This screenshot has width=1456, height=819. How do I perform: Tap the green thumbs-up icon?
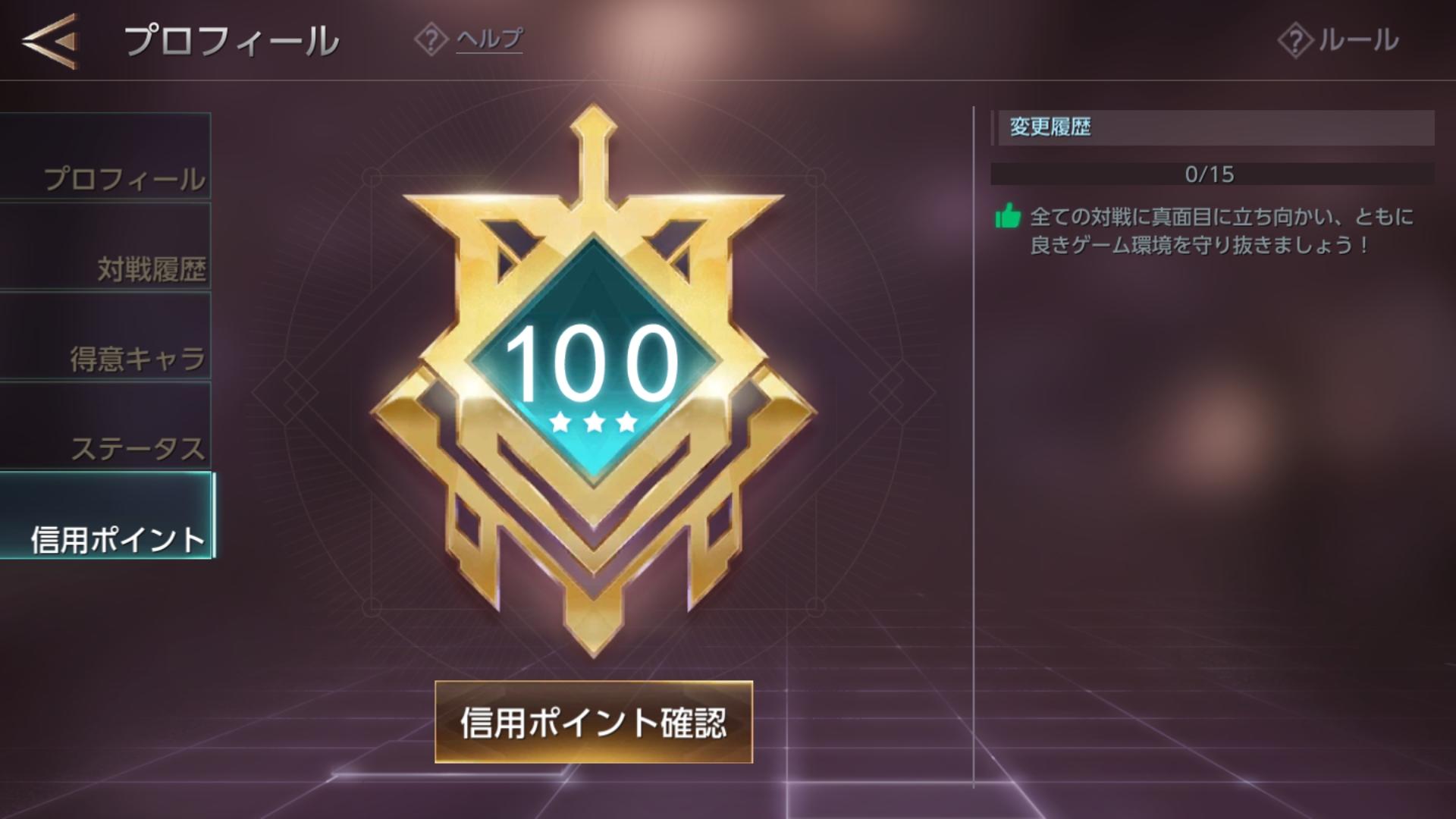(x=1008, y=216)
